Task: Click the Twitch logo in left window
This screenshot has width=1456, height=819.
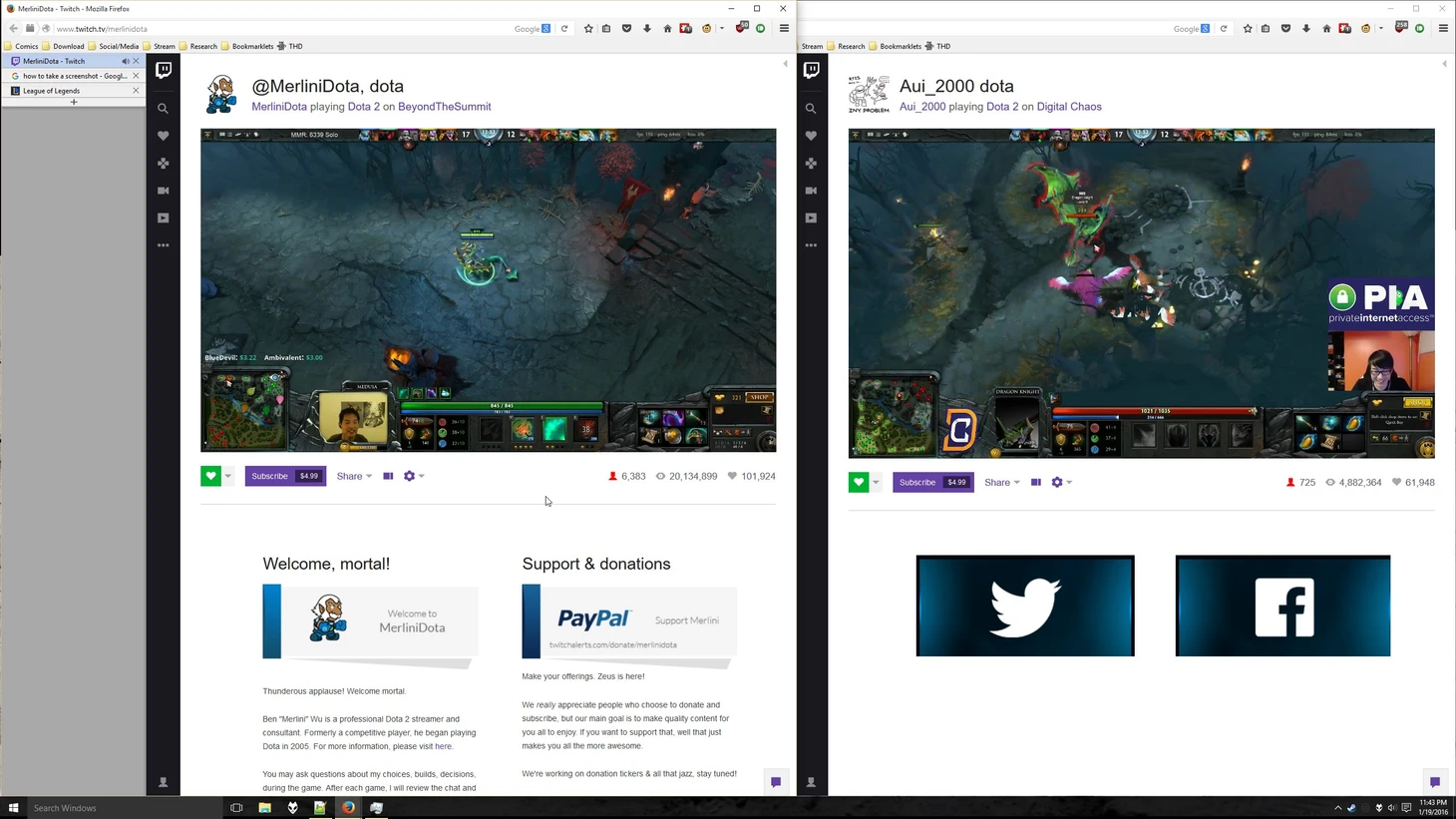Action: [x=164, y=70]
